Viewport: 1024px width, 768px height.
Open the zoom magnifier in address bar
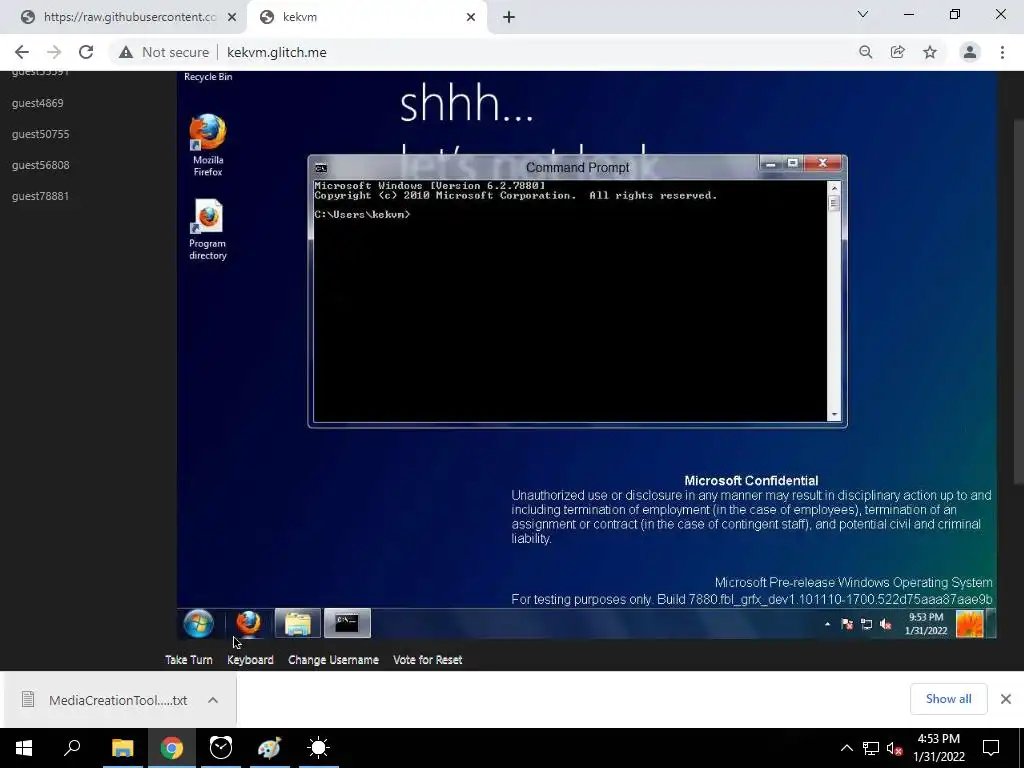(x=865, y=52)
